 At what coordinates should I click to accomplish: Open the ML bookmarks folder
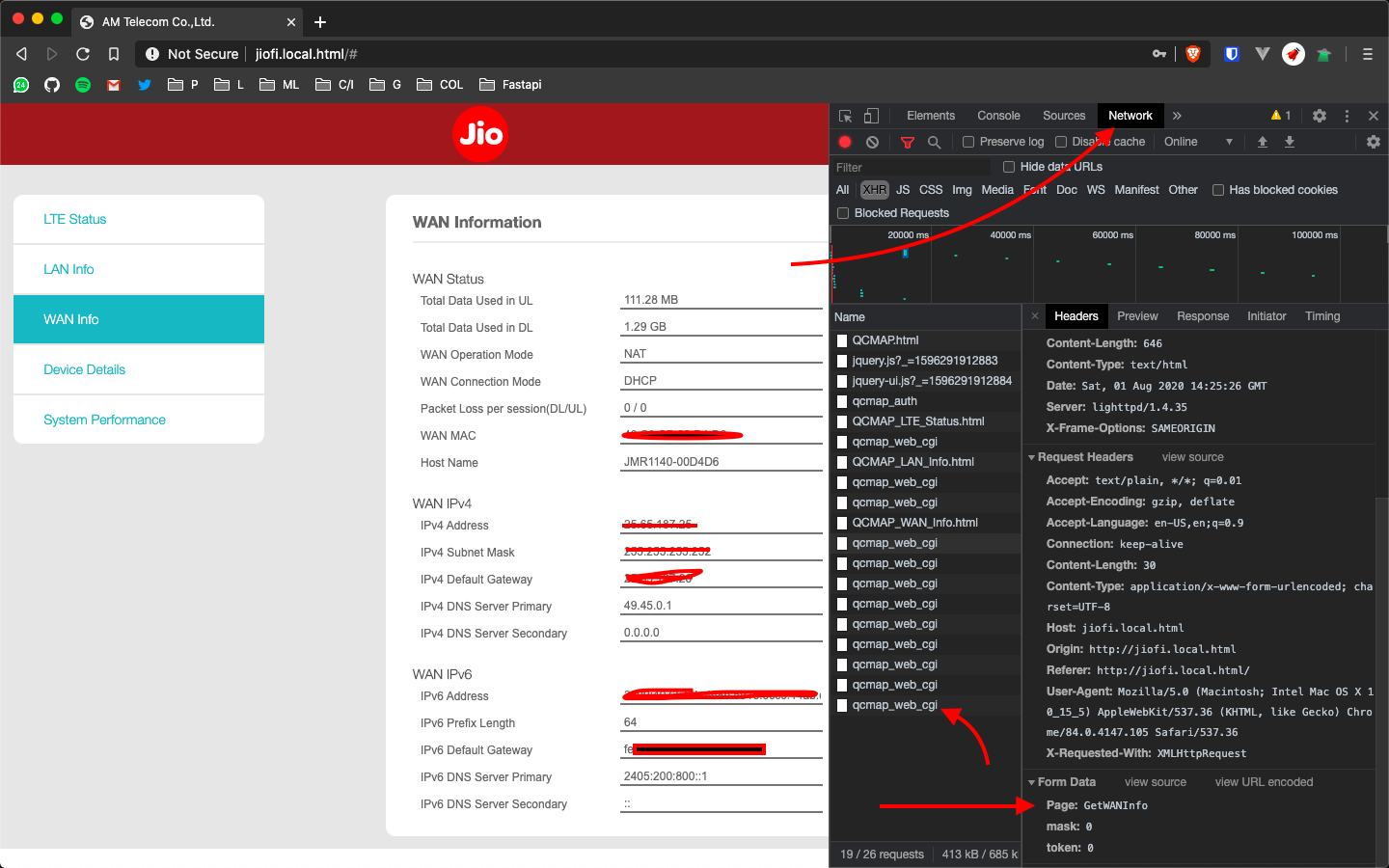[x=280, y=85]
